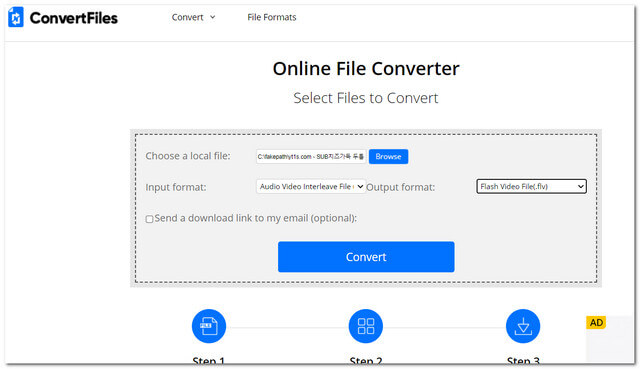Image resolution: width=640 pixels, height=369 pixels.
Task: Click the Step 3 download icon
Action: [523, 326]
